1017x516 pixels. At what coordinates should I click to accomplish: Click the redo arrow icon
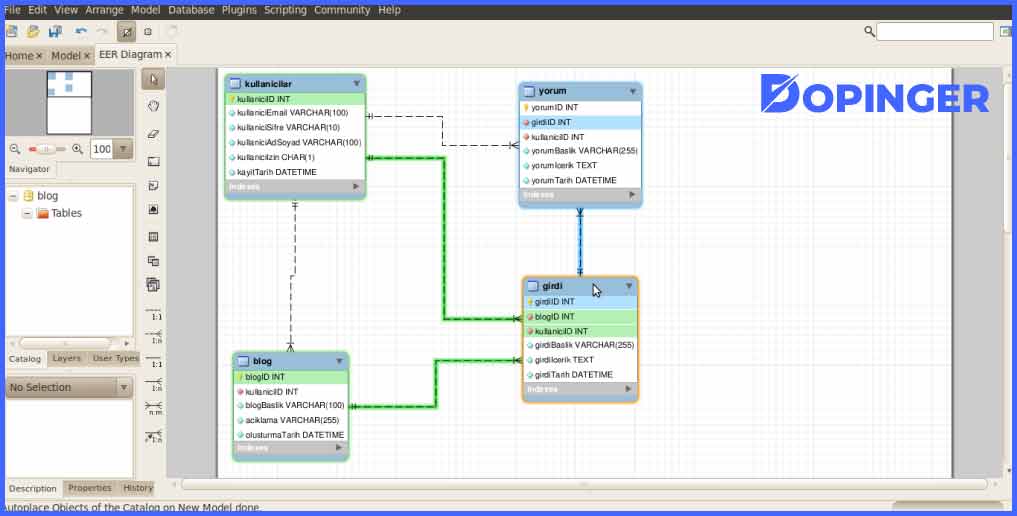tap(102, 31)
